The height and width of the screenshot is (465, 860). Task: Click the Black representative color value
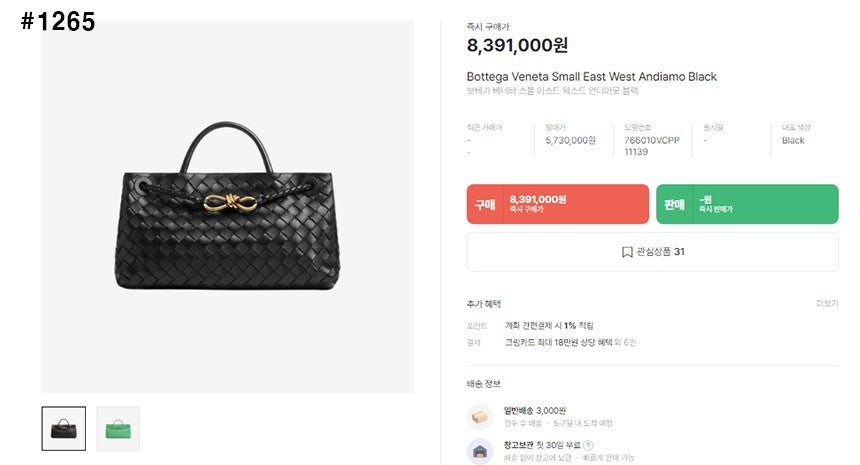[793, 140]
